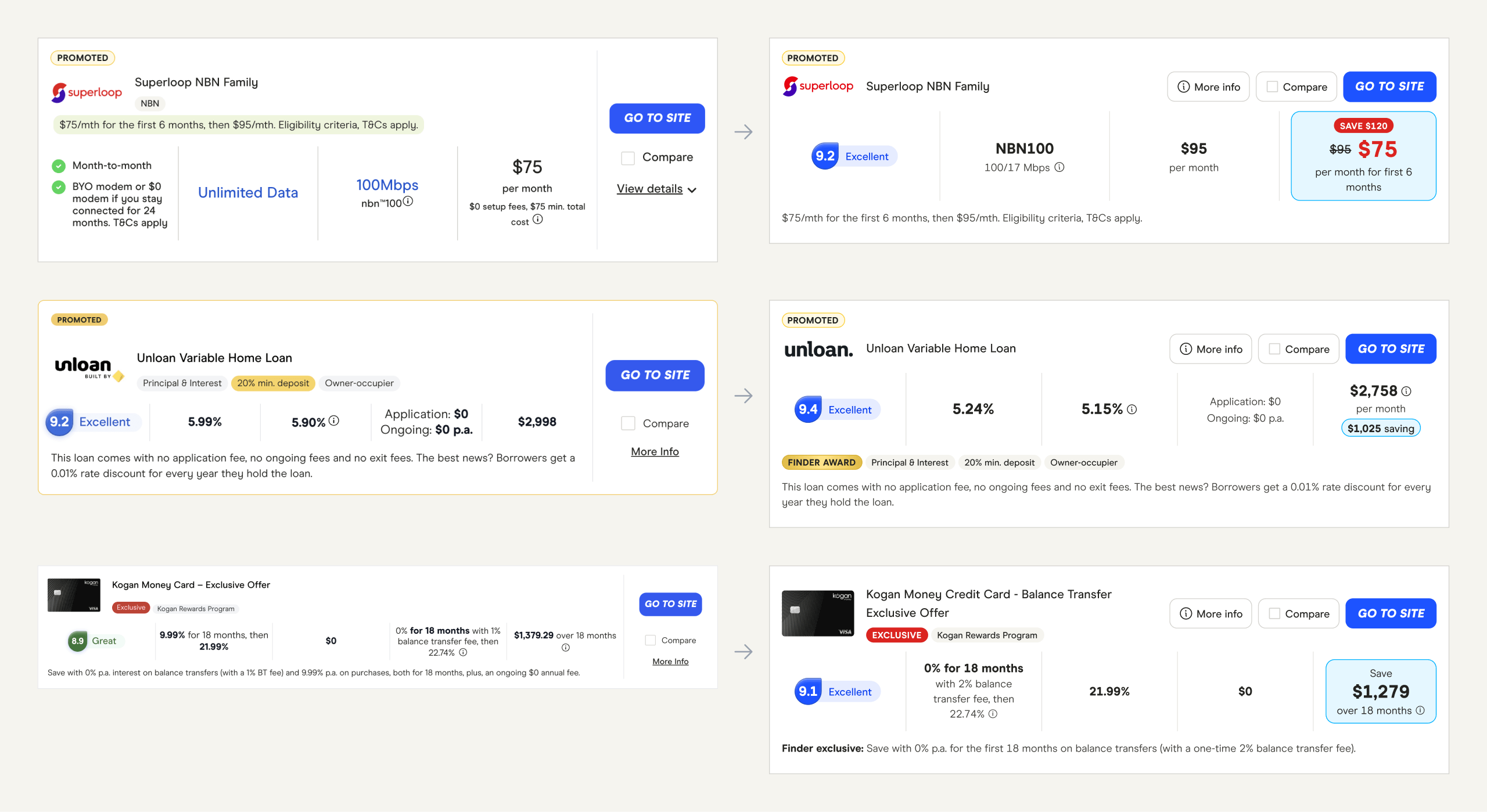Screen dimensions: 1487x812
Task: Click the 9.4 Excellent rating badge
Action: 837,409
